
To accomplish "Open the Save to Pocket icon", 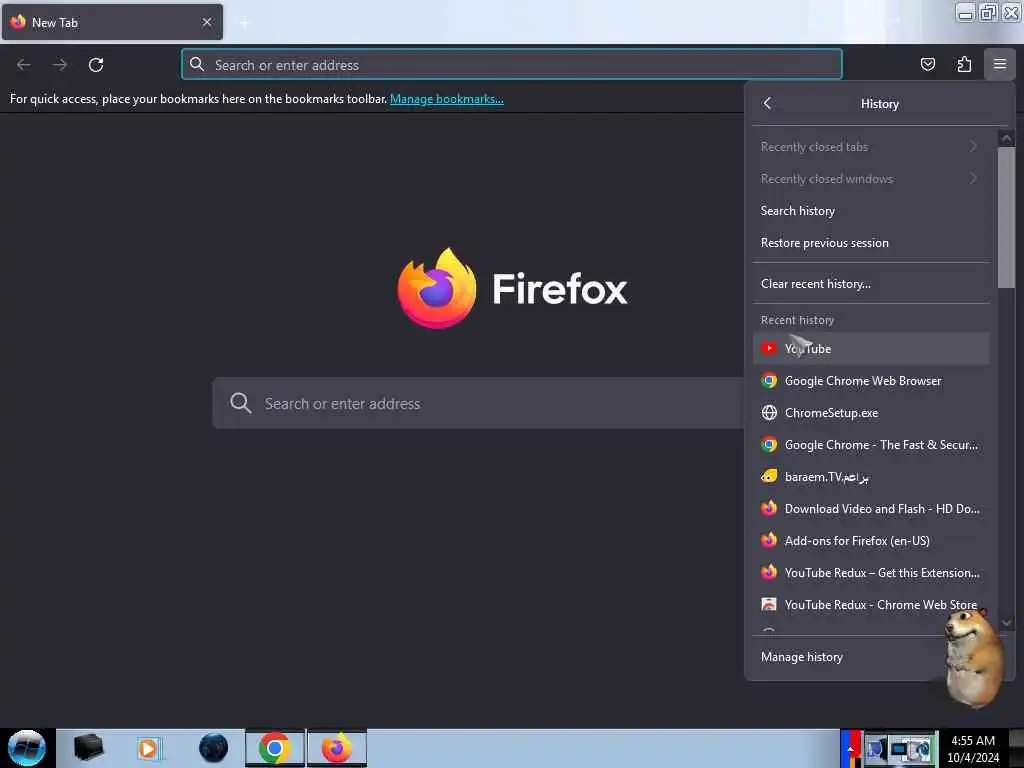I will [927, 64].
